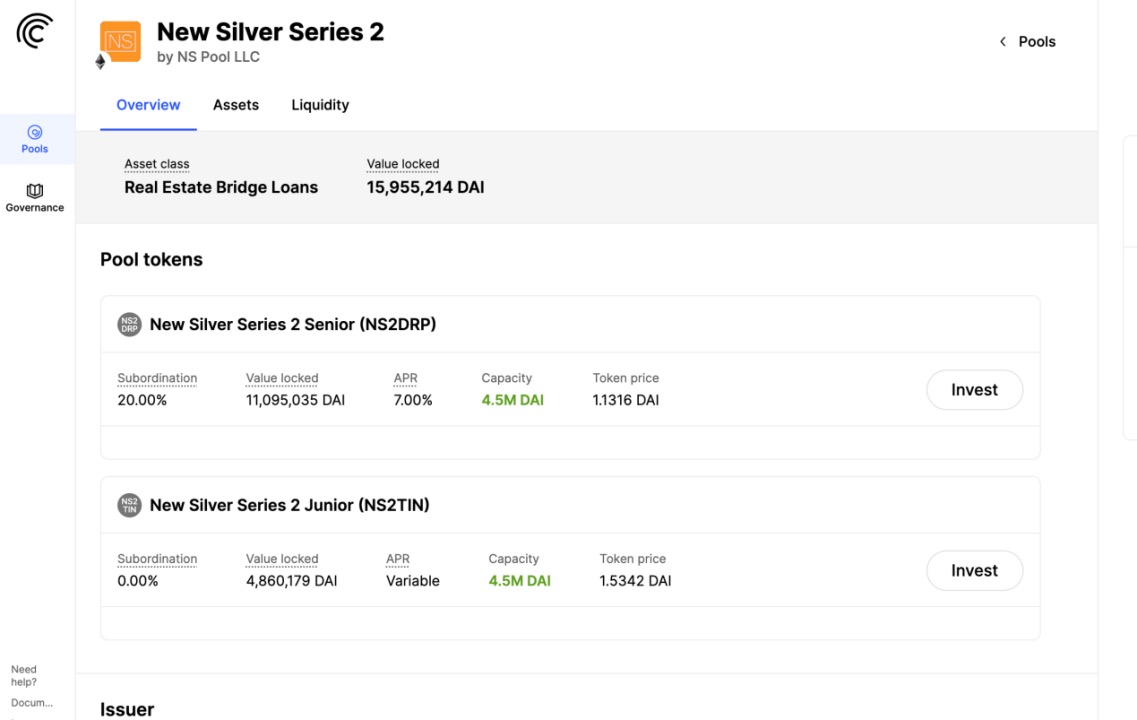
Task: Click the NS2TIN junior token icon
Action: [x=129, y=505]
